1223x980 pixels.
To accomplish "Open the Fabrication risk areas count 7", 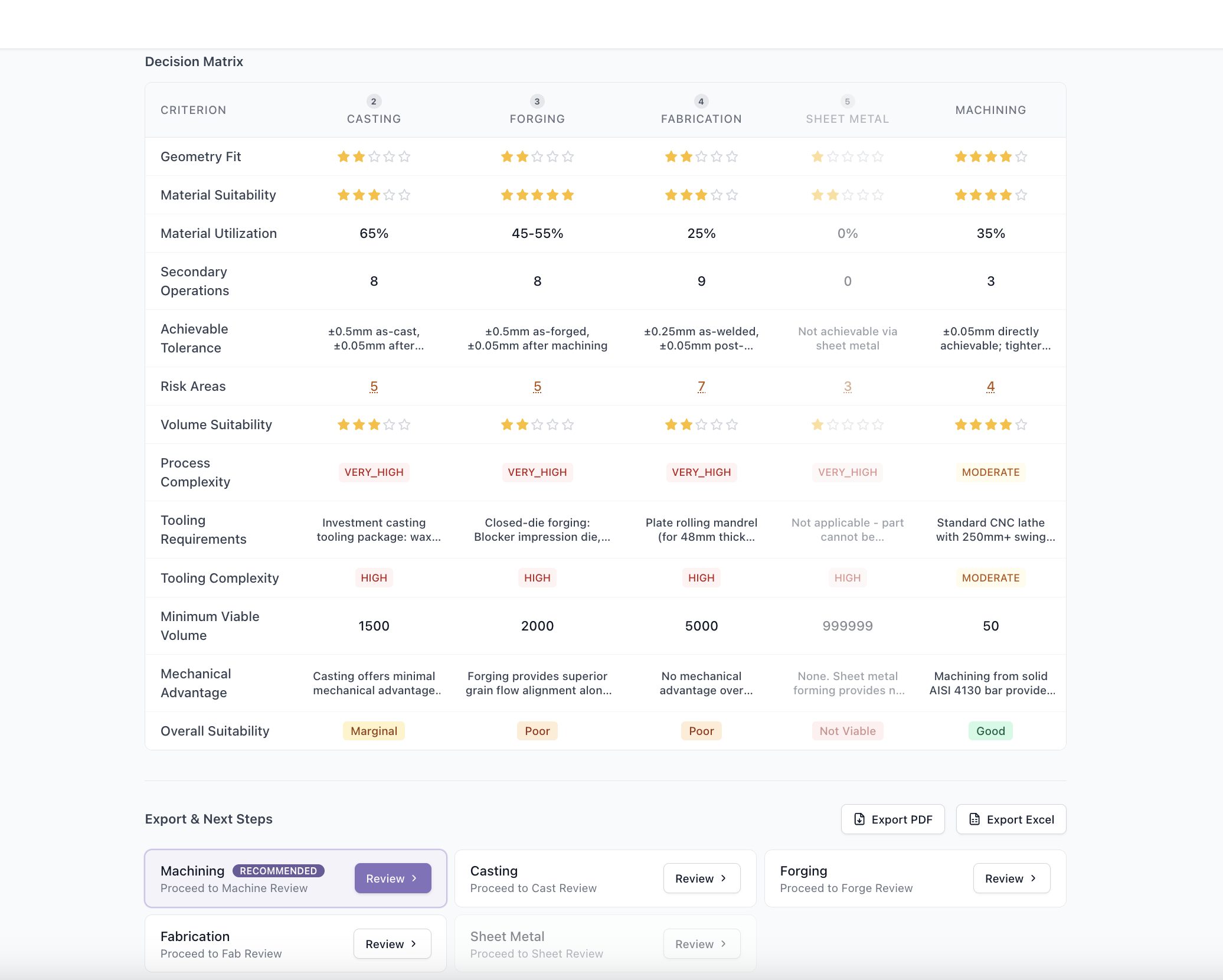I will click(701, 387).
